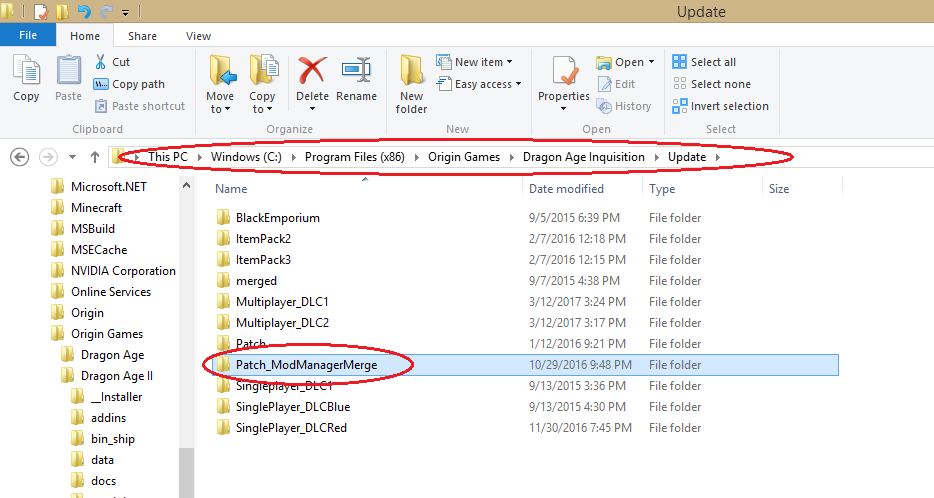Sort by the Size column header
The image size is (934, 498).
point(779,189)
